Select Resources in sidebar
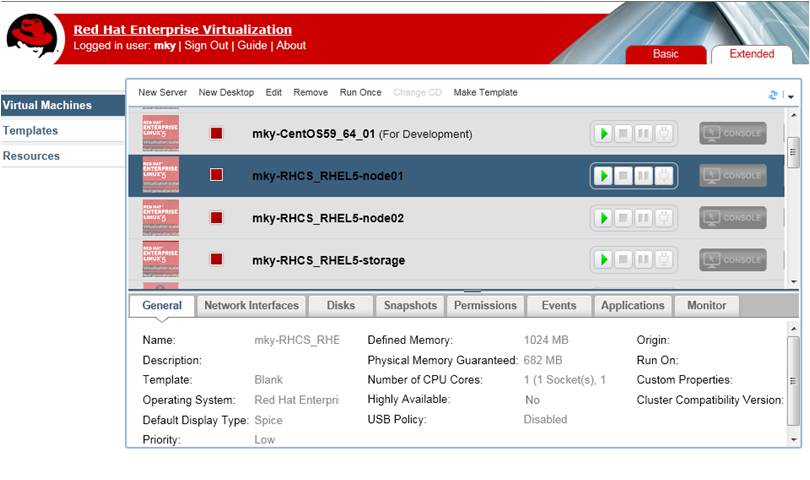Image resolution: width=810 pixels, height=480 pixels. (63, 156)
